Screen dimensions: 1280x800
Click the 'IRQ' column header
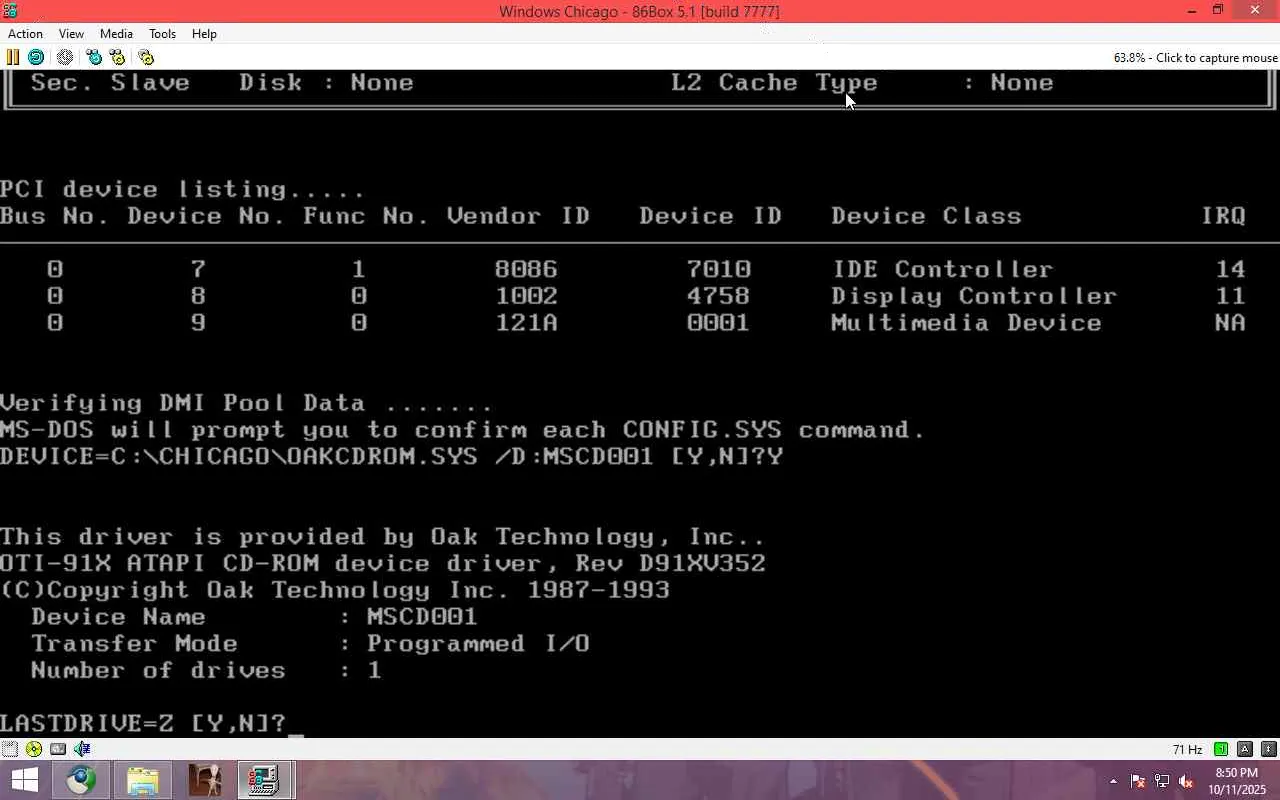1224,216
